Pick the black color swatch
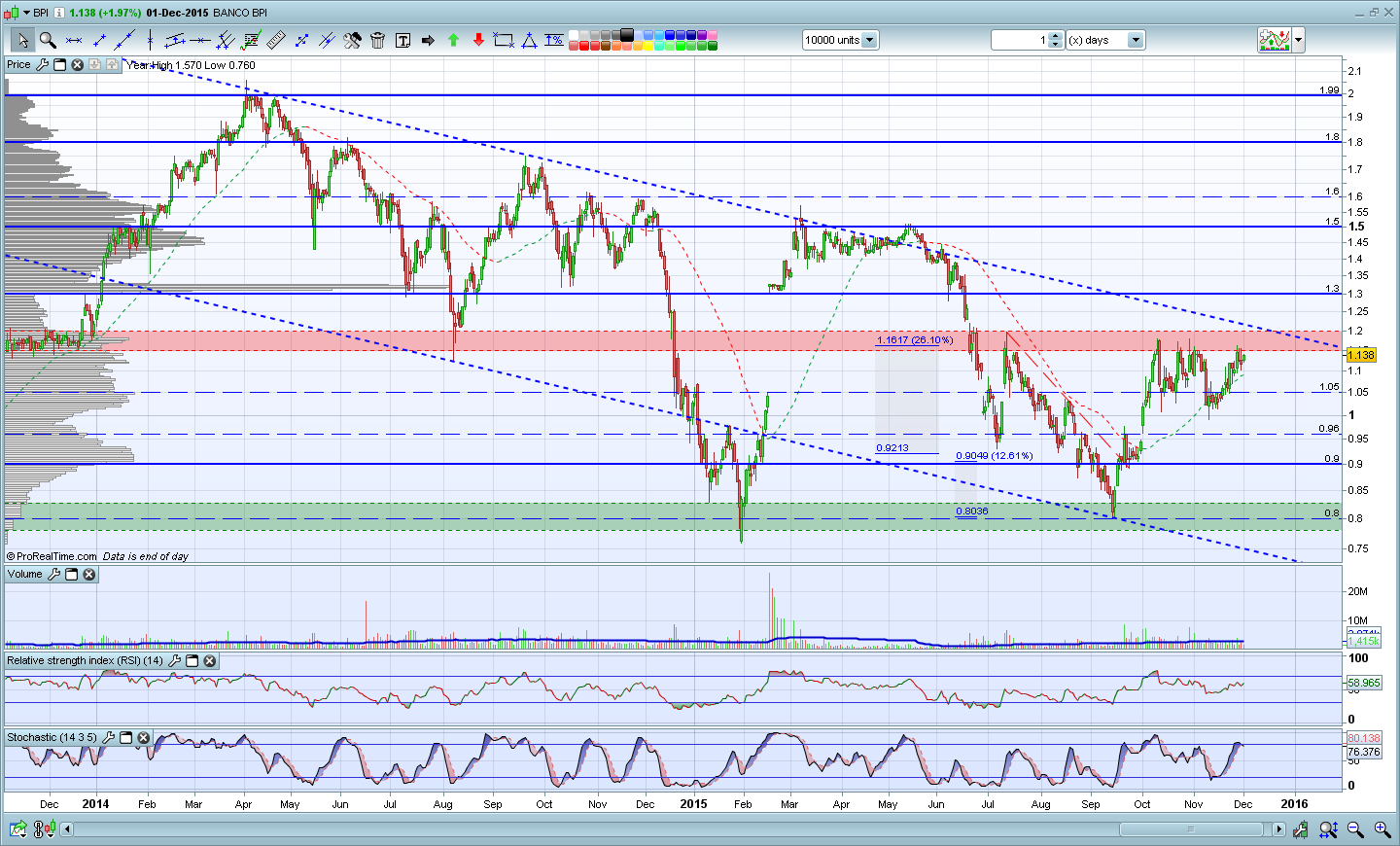Viewport: 1400px width, 846px height. pos(627,35)
